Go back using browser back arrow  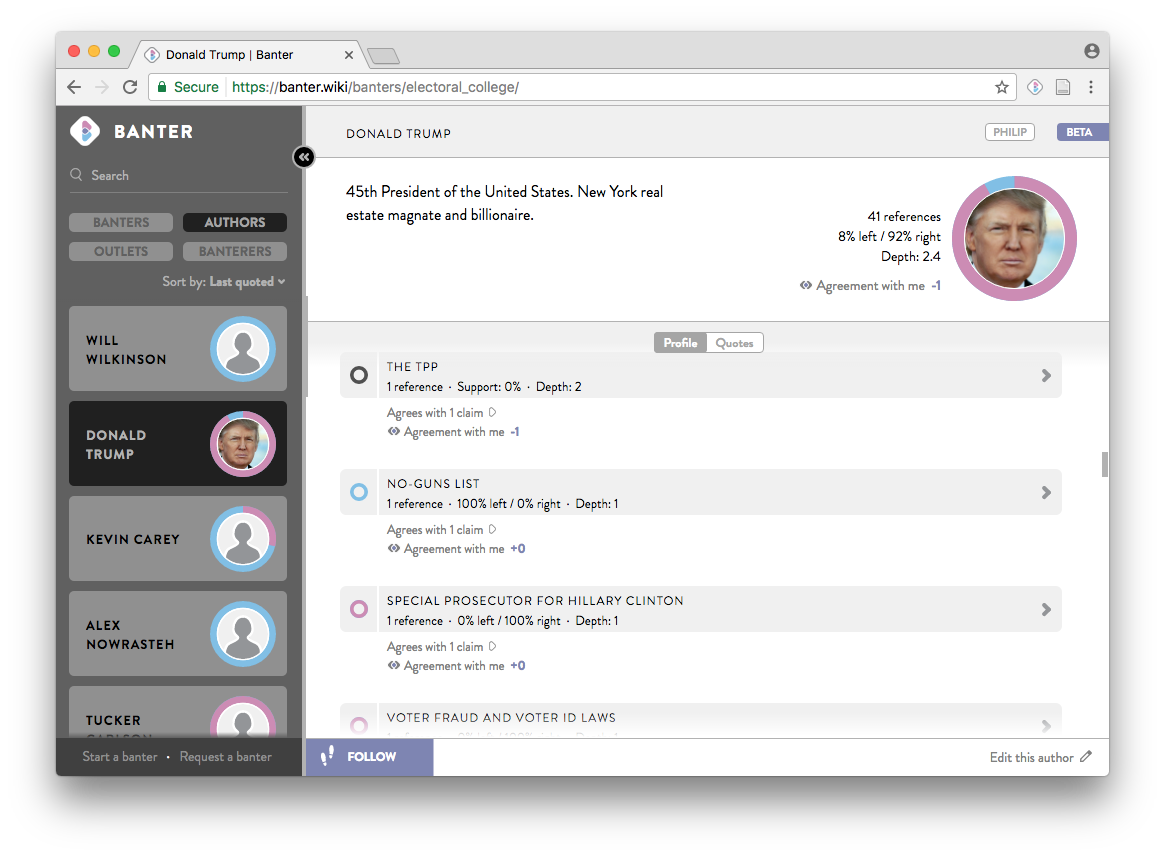click(74, 87)
